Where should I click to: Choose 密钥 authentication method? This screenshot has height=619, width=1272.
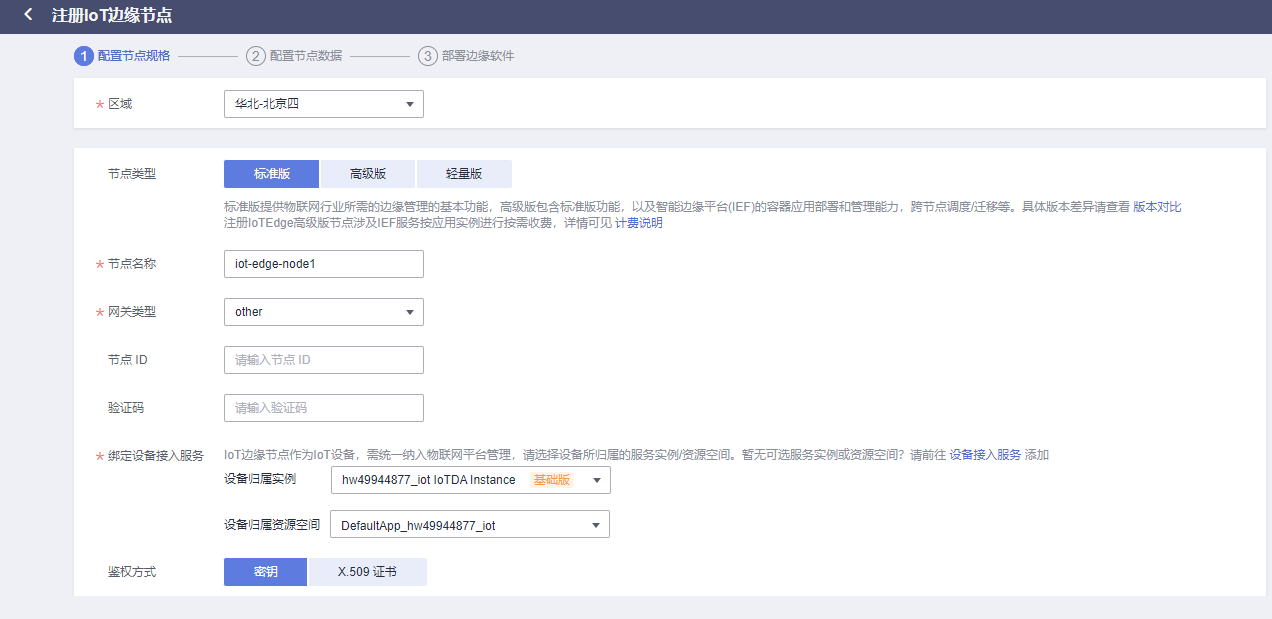coord(265,572)
